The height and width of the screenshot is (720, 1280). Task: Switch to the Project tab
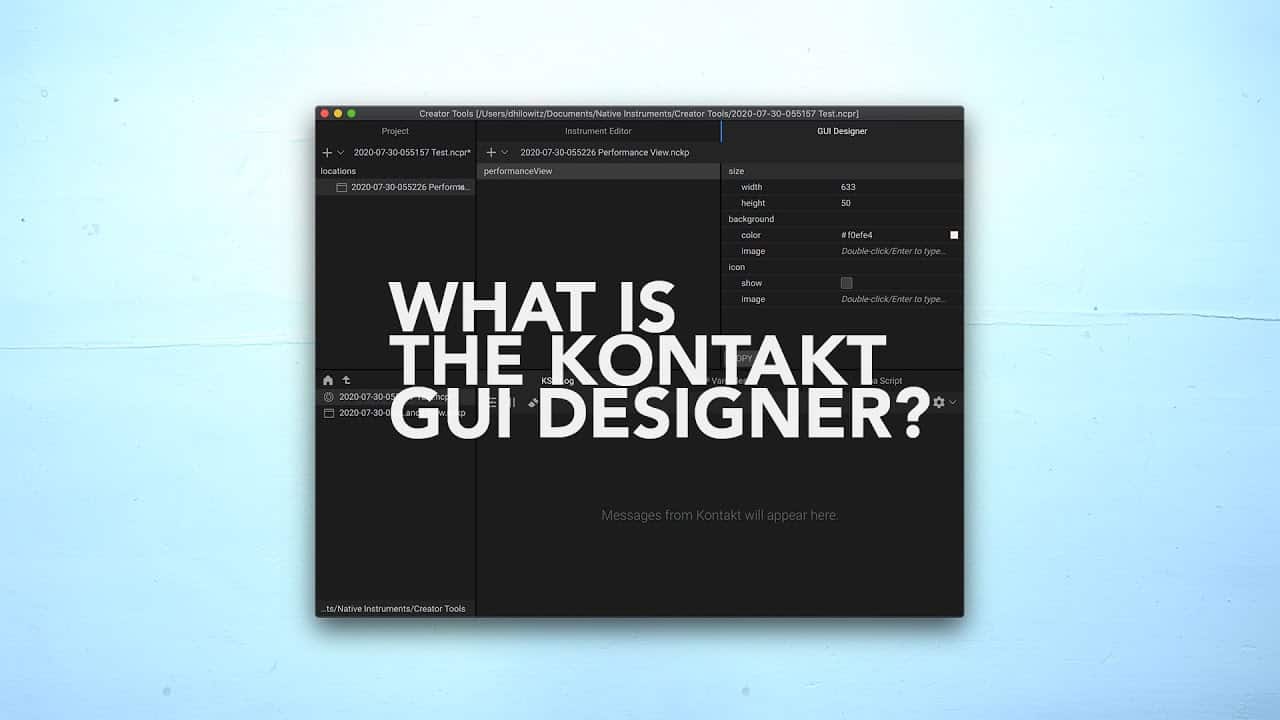pos(395,131)
